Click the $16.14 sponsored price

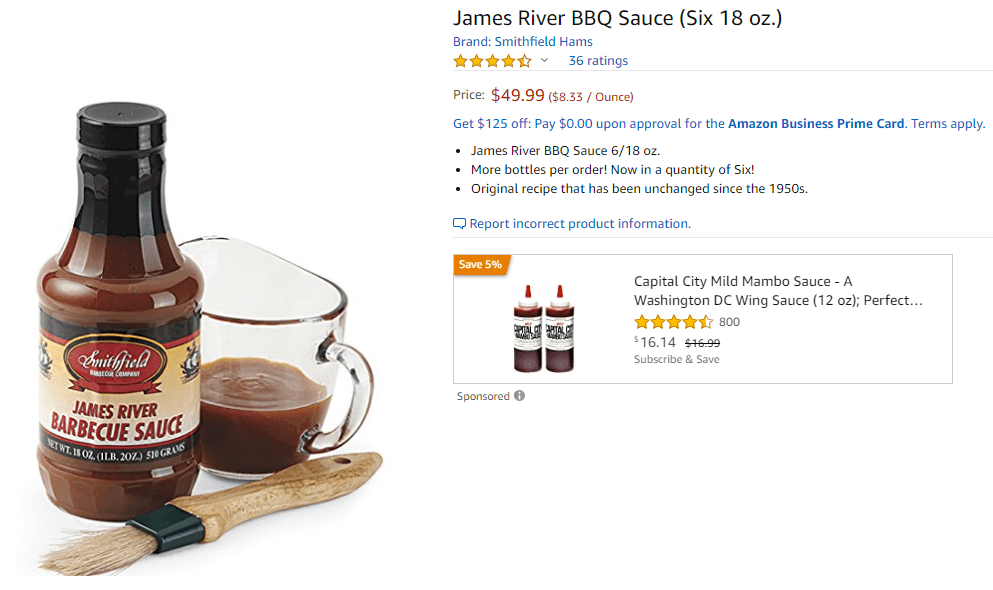coord(656,342)
